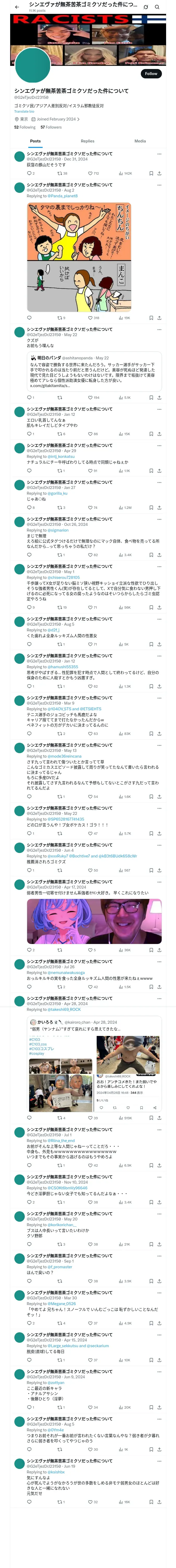Image resolution: width=176 pixels, height=1568 pixels.
Task: Open search with the magnifier icon
Action: tap(157, 7)
